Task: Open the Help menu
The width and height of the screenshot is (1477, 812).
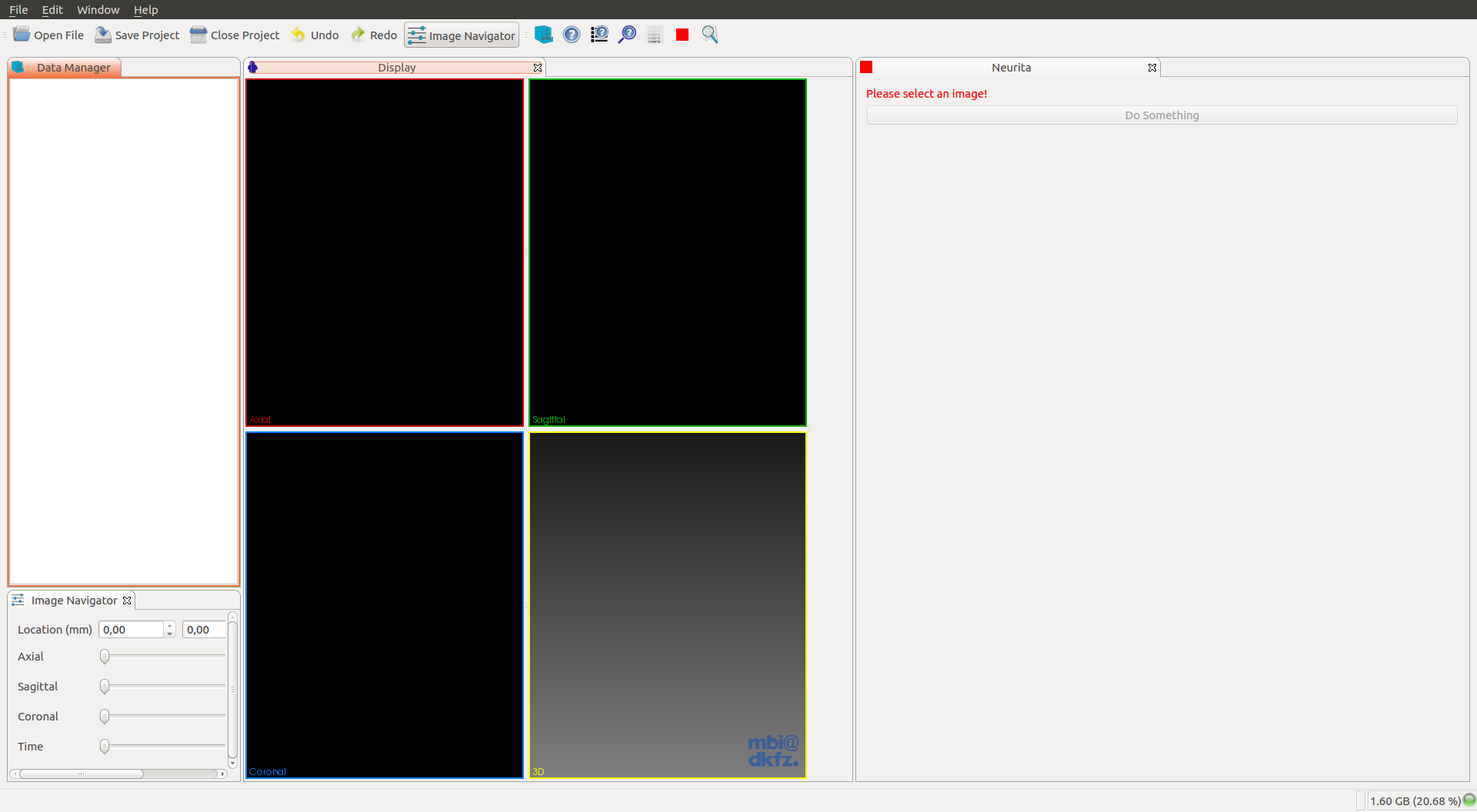Action: 145,9
